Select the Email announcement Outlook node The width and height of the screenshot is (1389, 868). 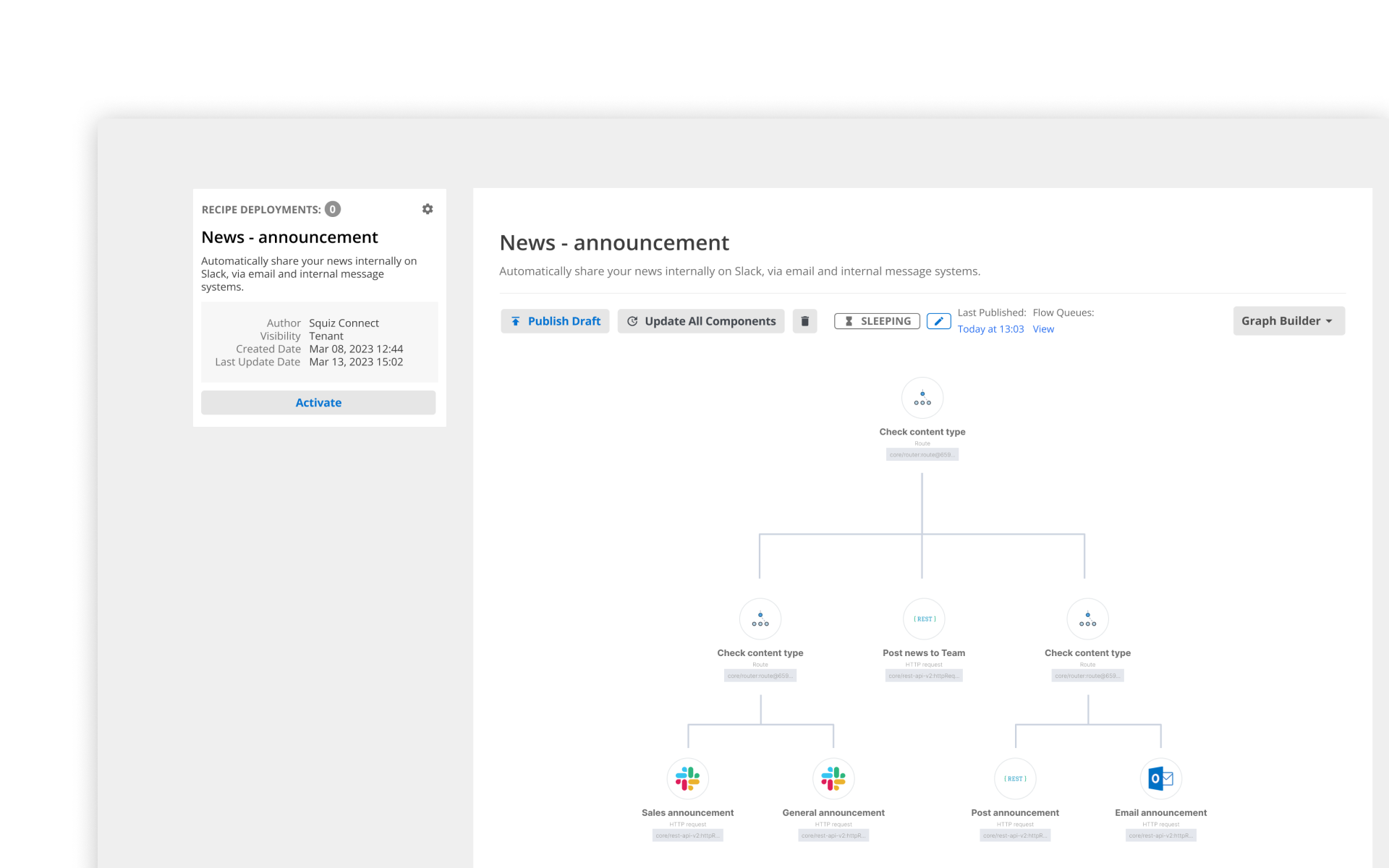pos(1160,779)
